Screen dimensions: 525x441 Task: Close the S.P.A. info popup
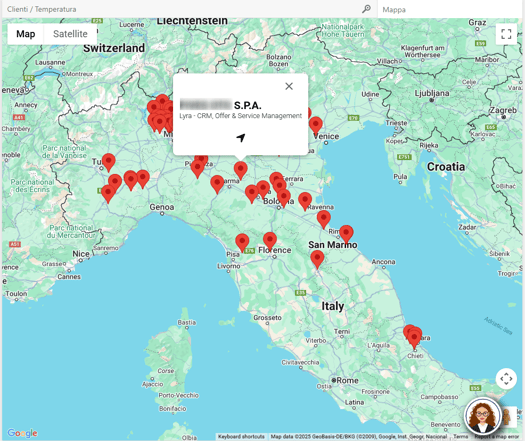point(289,86)
